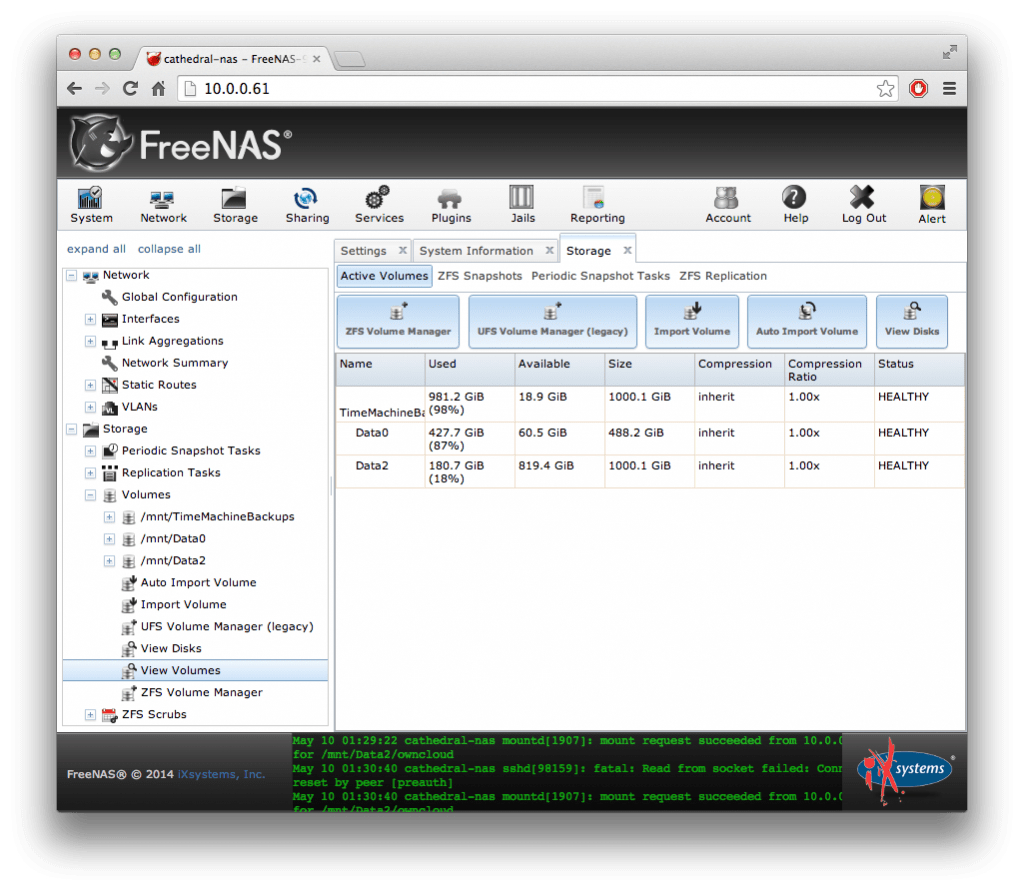Click the ZFS Volume Manager button
1024x891 pixels.
point(398,321)
